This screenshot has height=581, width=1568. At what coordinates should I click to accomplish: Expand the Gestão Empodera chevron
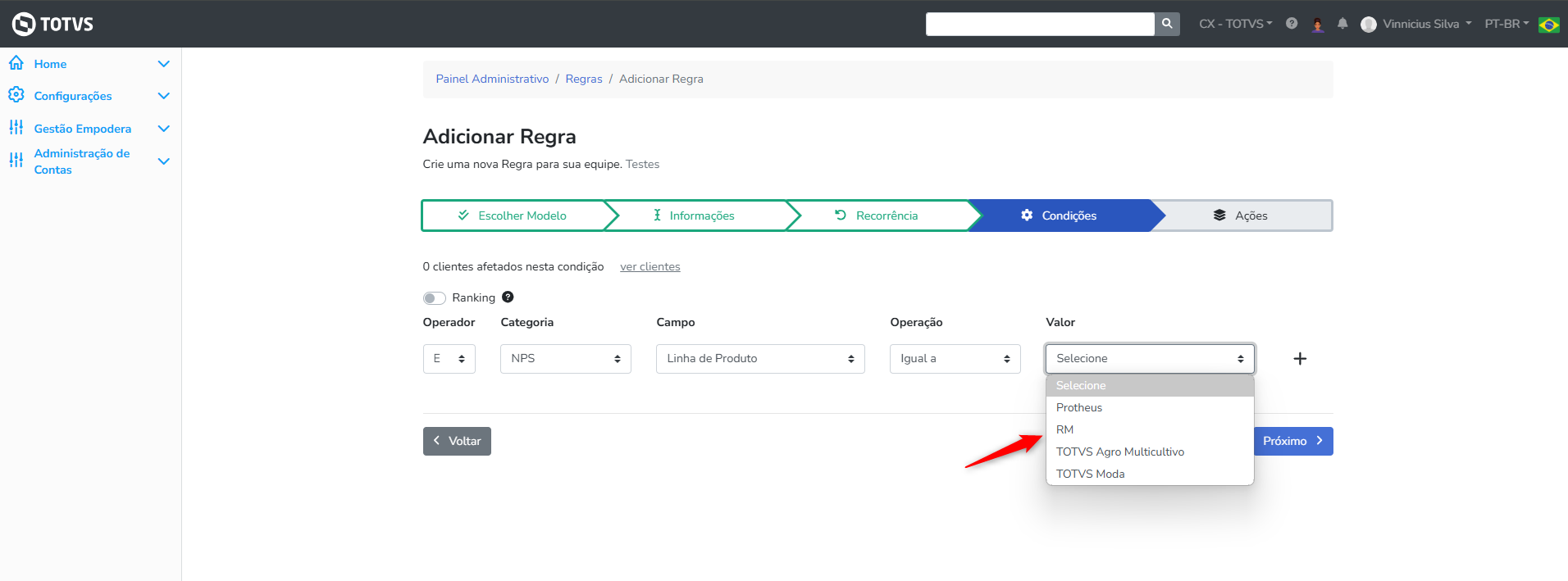tap(163, 129)
